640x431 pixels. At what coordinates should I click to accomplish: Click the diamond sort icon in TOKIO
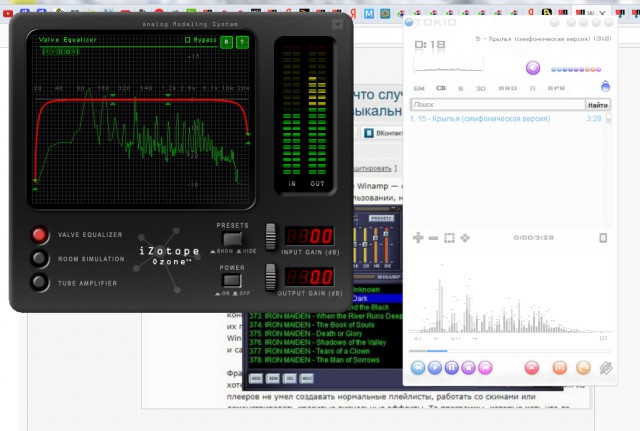(x=465, y=238)
